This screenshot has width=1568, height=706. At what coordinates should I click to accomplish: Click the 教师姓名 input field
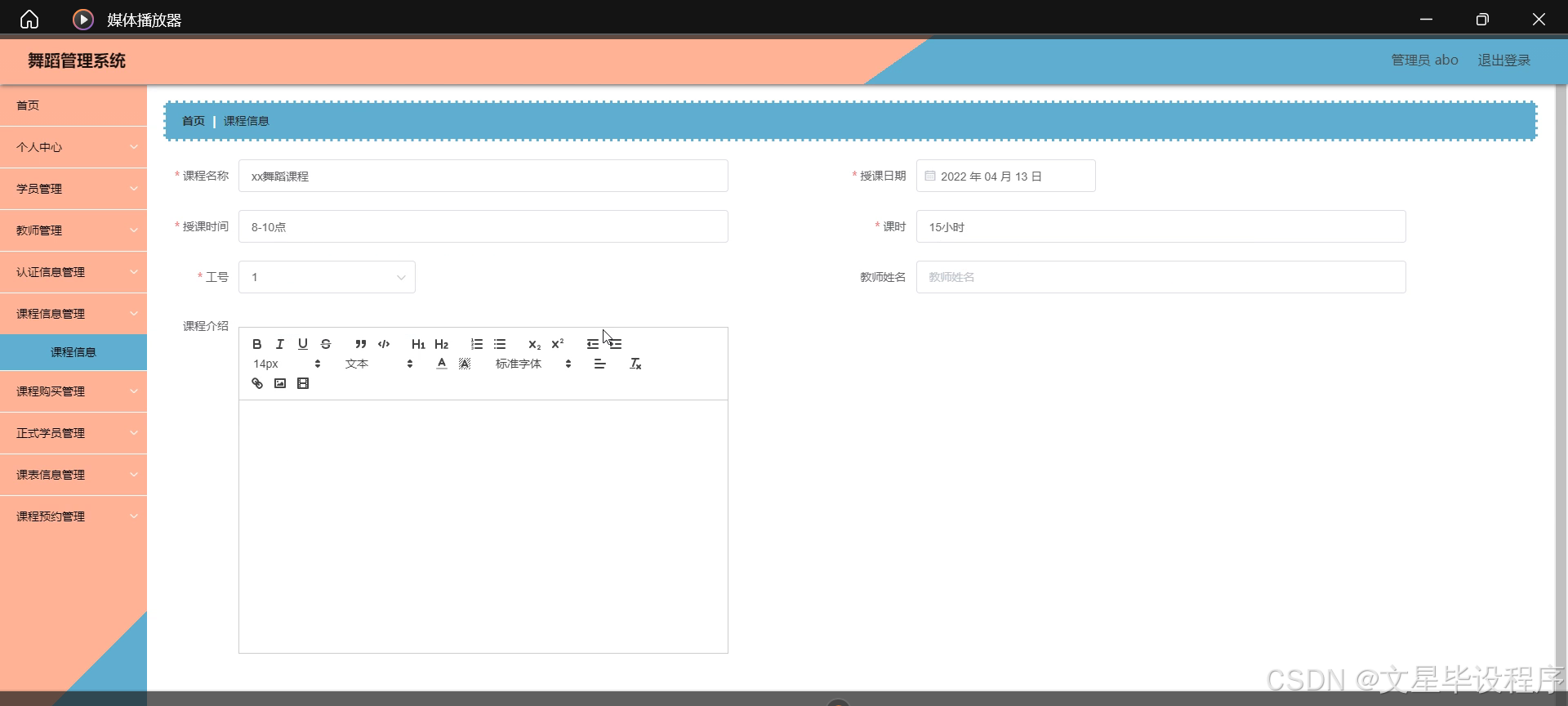click(x=1161, y=277)
